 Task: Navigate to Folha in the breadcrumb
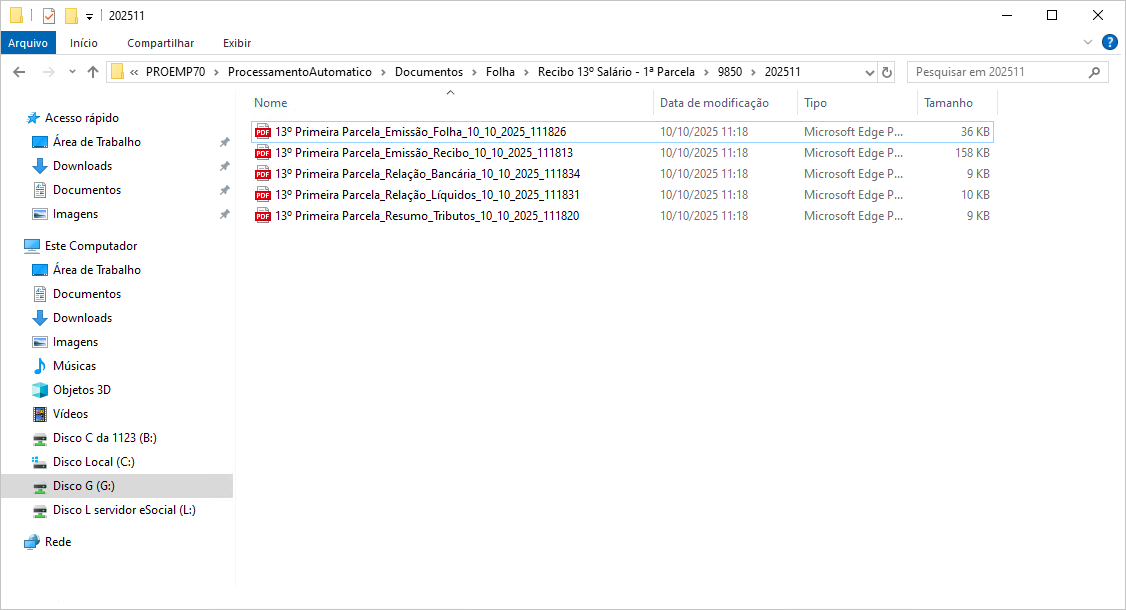coord(500,72)
